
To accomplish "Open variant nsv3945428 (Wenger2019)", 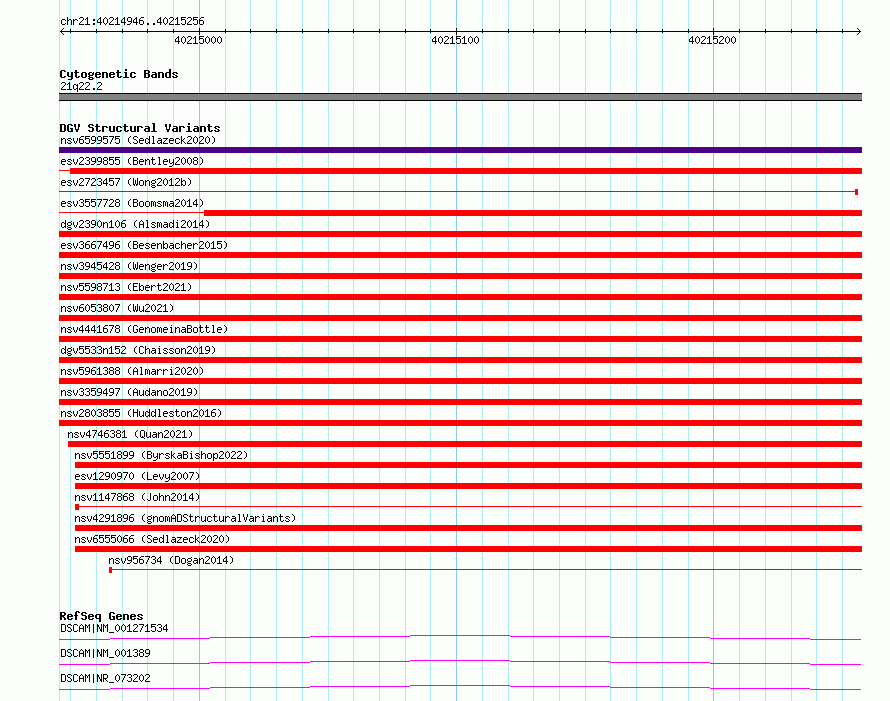I will [129, 266].
